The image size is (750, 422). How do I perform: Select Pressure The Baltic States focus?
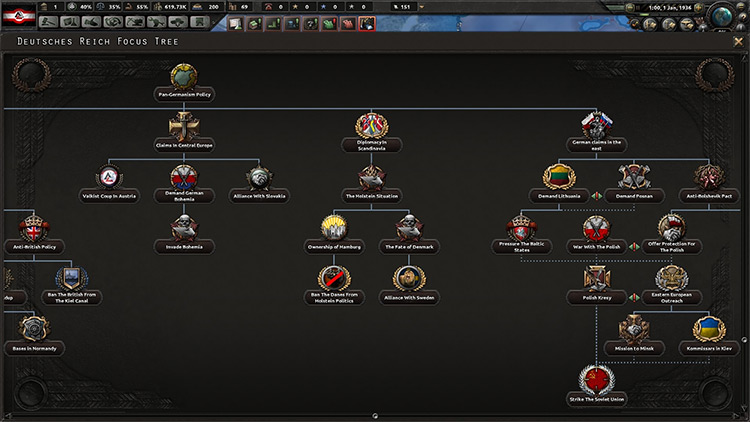click(x=521, y=234)
